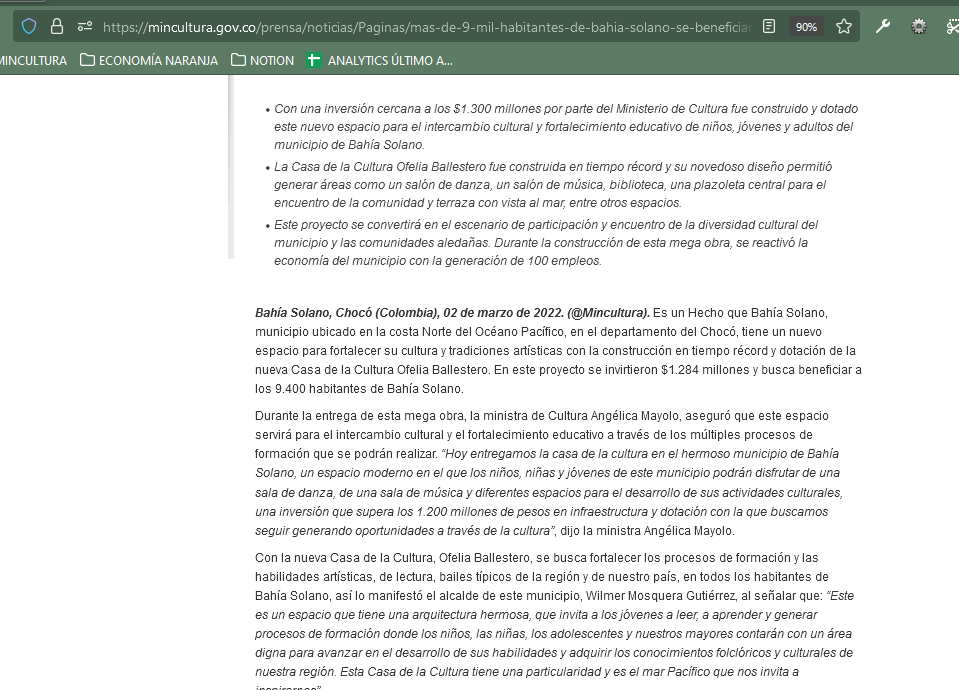Viewport: 959px width, 690px height.
Task: Open the ECONOMÍA NARANJA bookmarks folder
Action: coord(149,61)
